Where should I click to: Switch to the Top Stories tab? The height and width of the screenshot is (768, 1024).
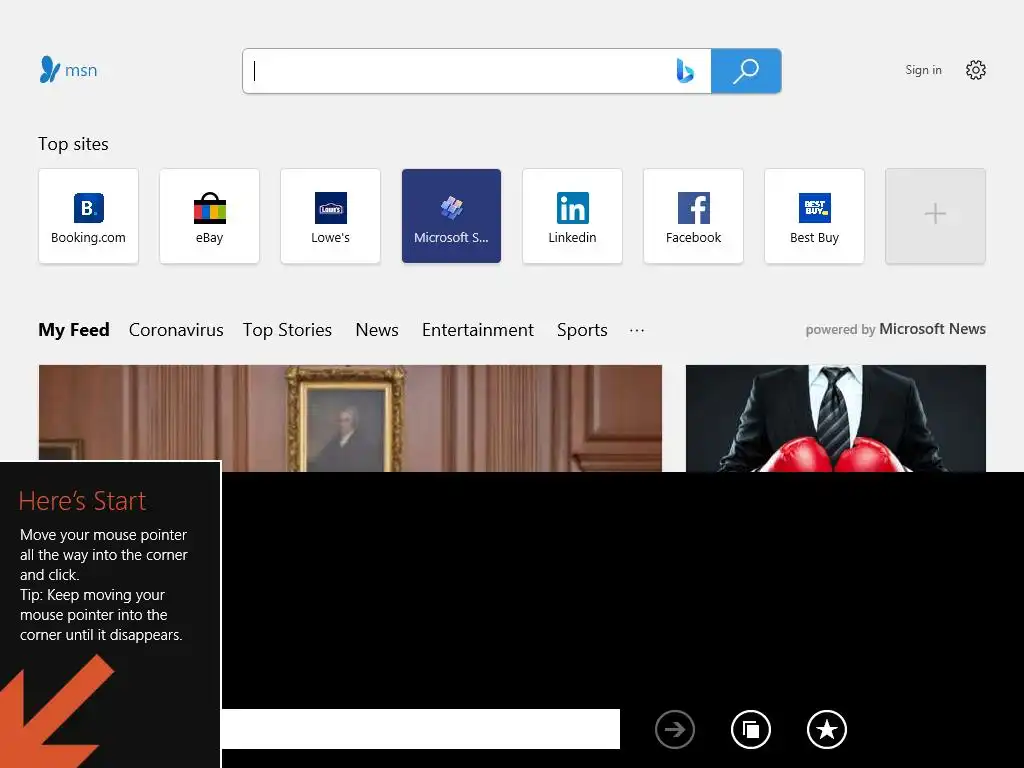click(287, 330)
